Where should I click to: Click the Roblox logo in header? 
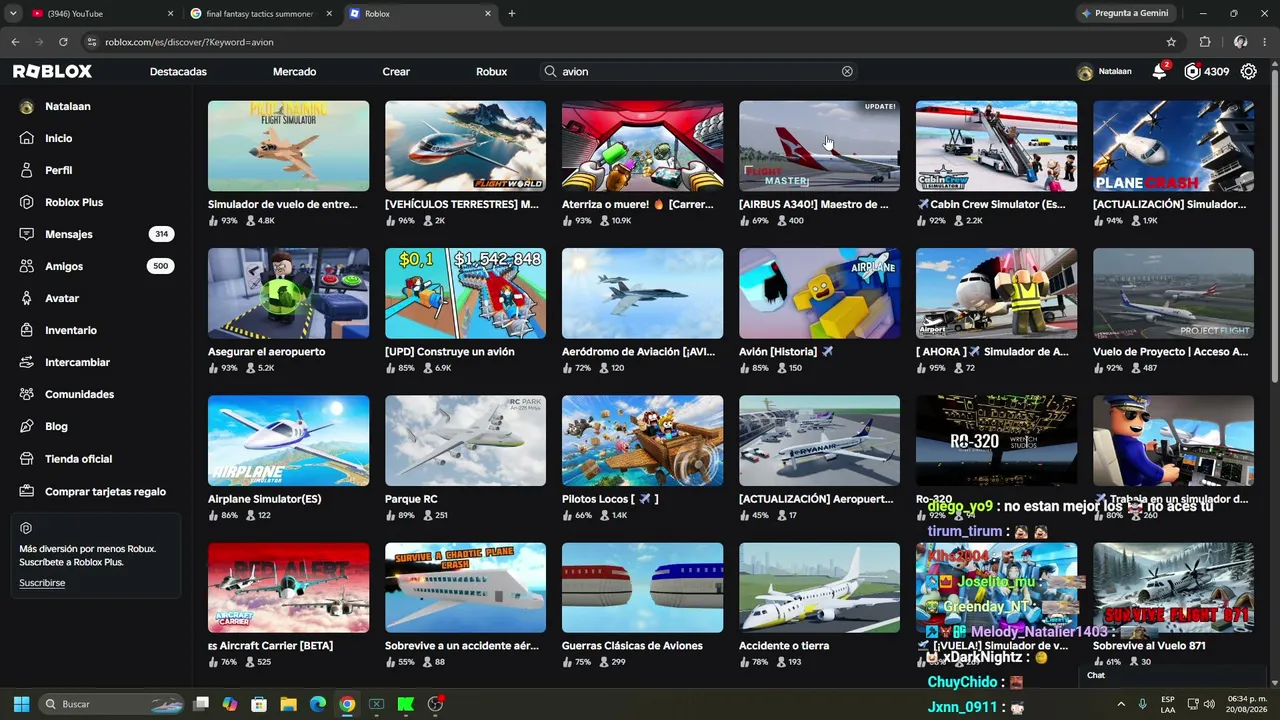[x=52, y=72]
